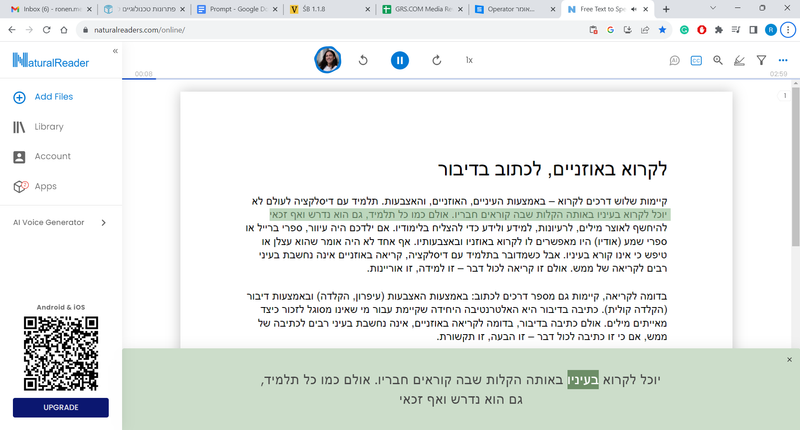Open the Chrome three-dot menu
The width and height of the screenshot is (800, 430).
[x=788, y=30]
